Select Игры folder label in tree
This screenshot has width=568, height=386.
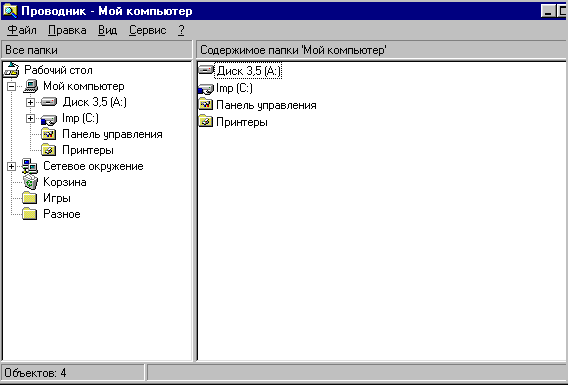[57, 198]
